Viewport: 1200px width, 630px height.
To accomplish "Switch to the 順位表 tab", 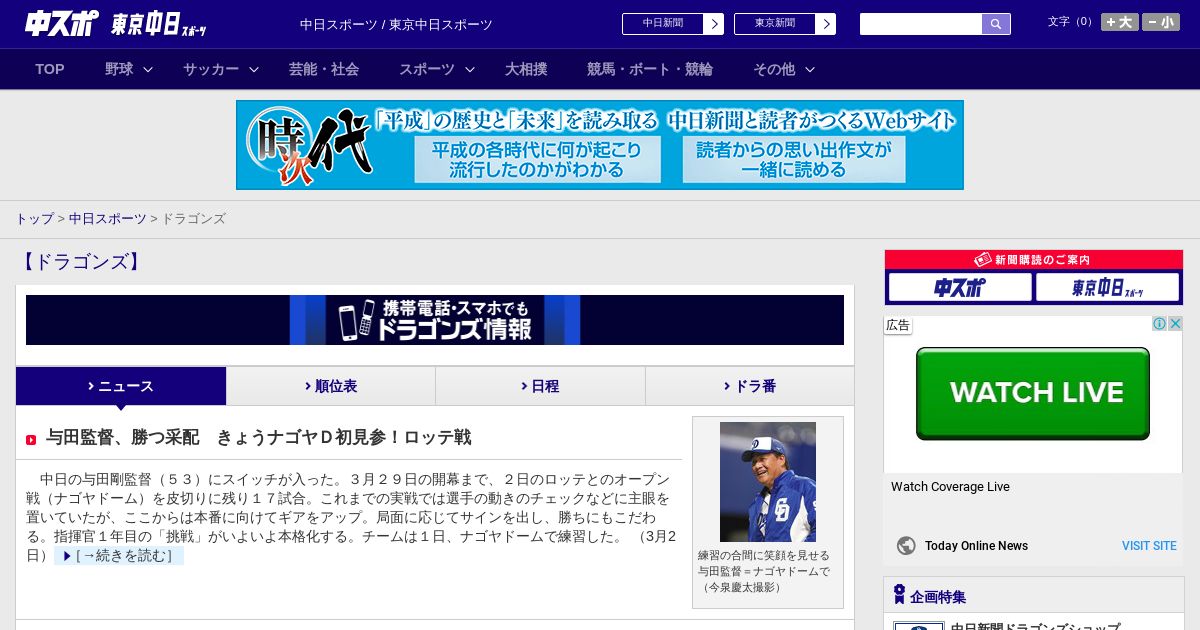I will coord(331,386).
